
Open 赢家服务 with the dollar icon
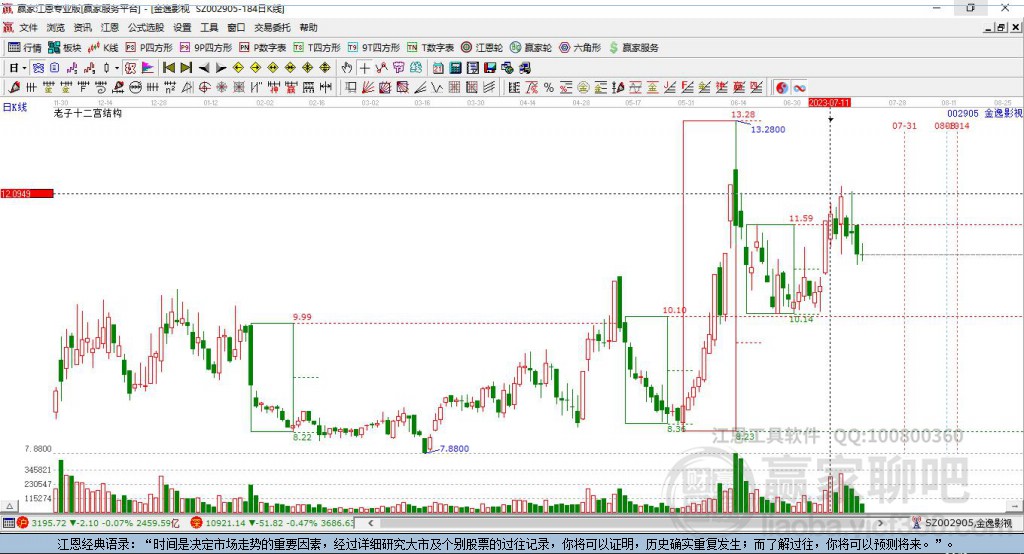pyautogui.click(x=633, y=48)
